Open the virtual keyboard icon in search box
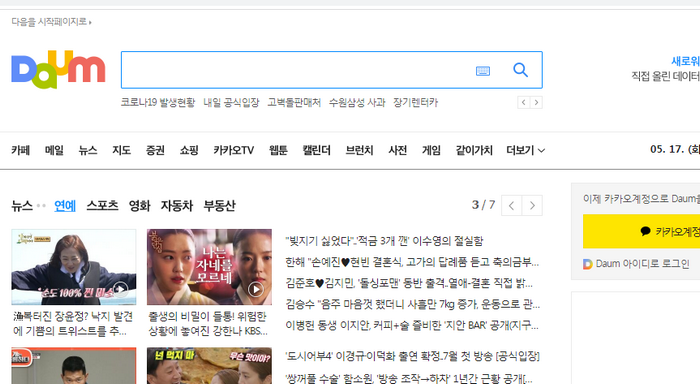This screenshot has width=700, height=384. (x=483, y=71)
